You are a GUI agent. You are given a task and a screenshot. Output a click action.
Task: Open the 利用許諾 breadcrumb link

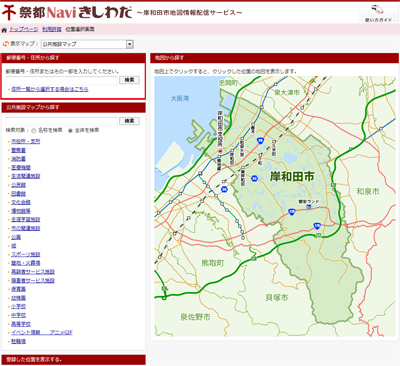click(52, 29)
